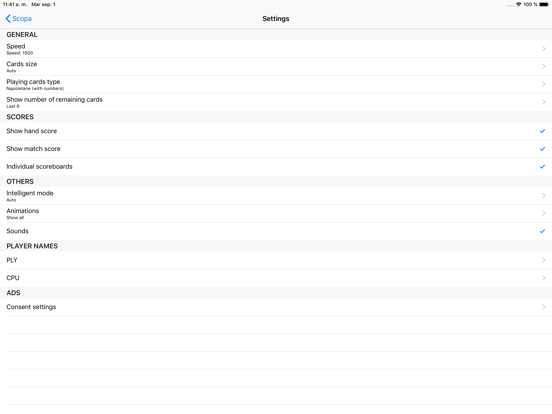
Task: Tap the 100 % battery percentage text
Action: (530, 4)
